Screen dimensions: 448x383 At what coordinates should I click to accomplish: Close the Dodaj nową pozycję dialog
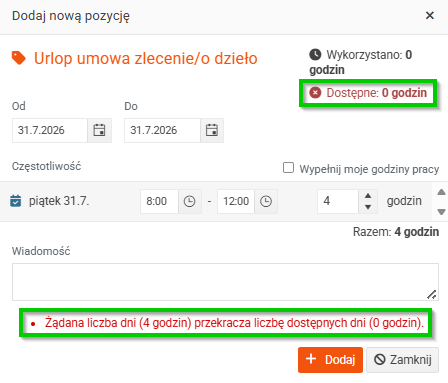[x=430, y=15]
